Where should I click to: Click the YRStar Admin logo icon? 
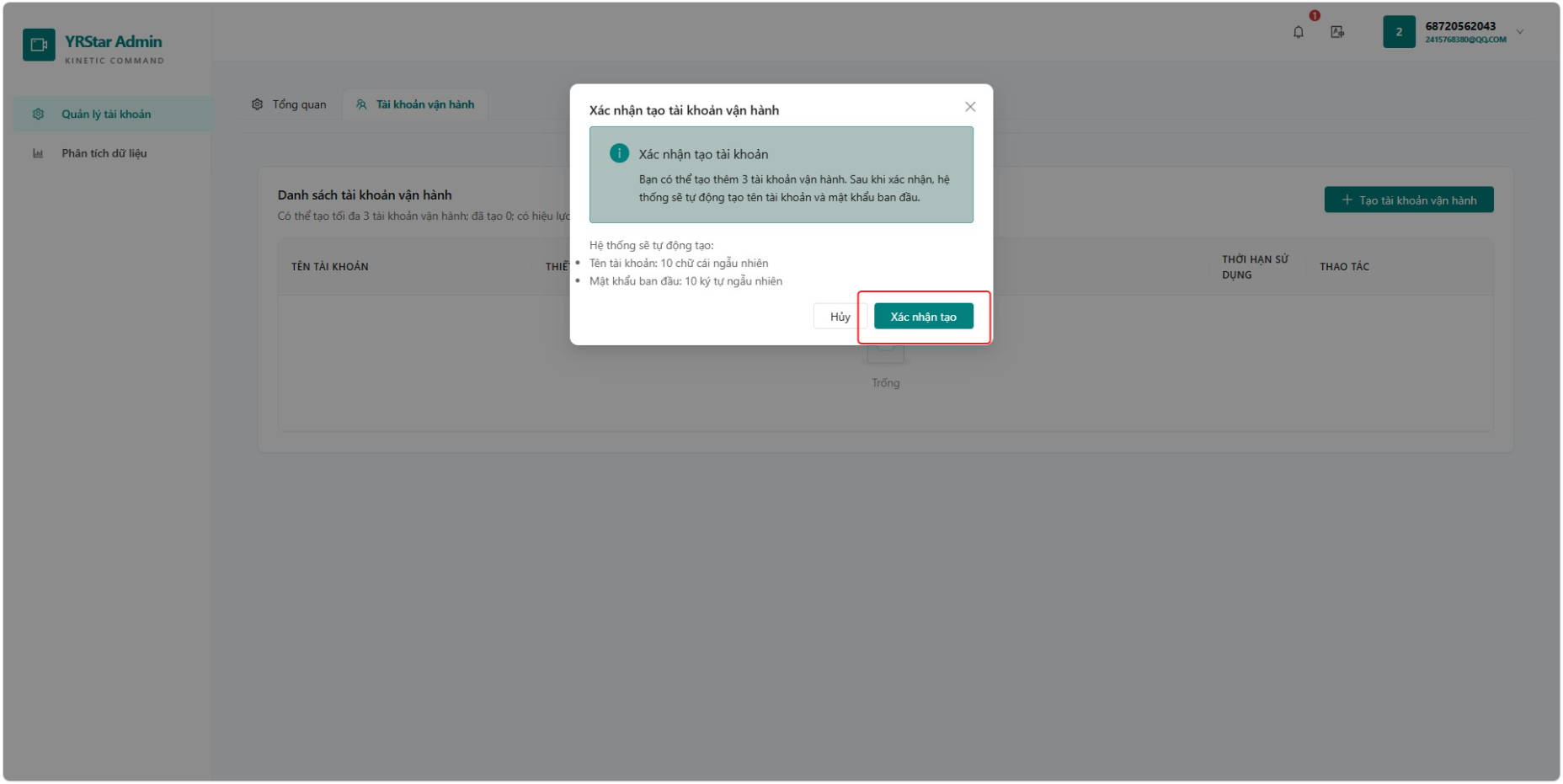pos(39,45)
